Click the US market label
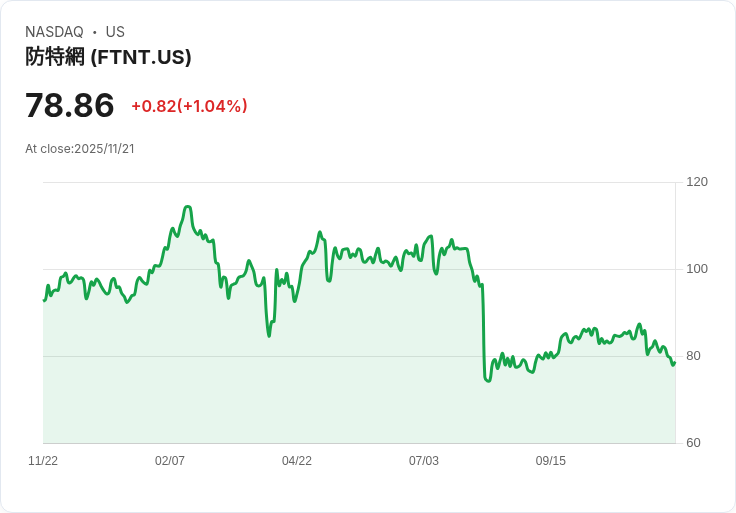Screen dimensions: 736x513 click(x=115, y=32)
